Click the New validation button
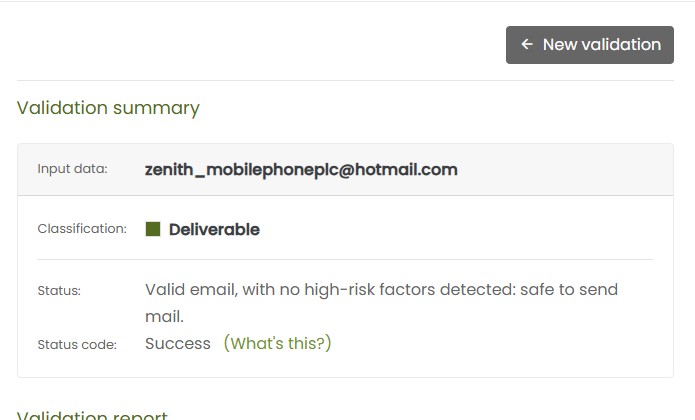Image resolution: width=695 pixels, height=420 pixels. click(x=589, y=45)
